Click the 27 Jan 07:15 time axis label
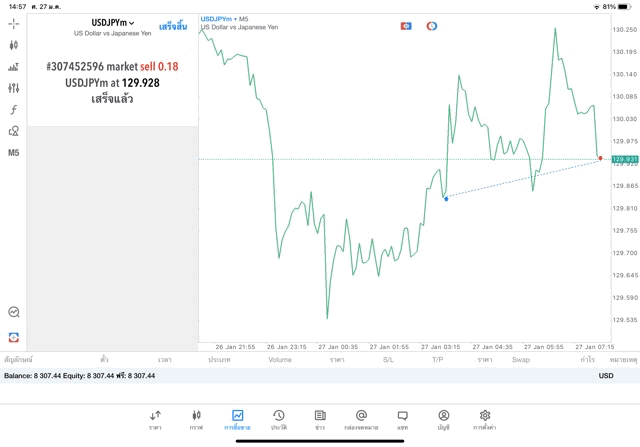This screenshot has width=640, height=447. point(595,347)
